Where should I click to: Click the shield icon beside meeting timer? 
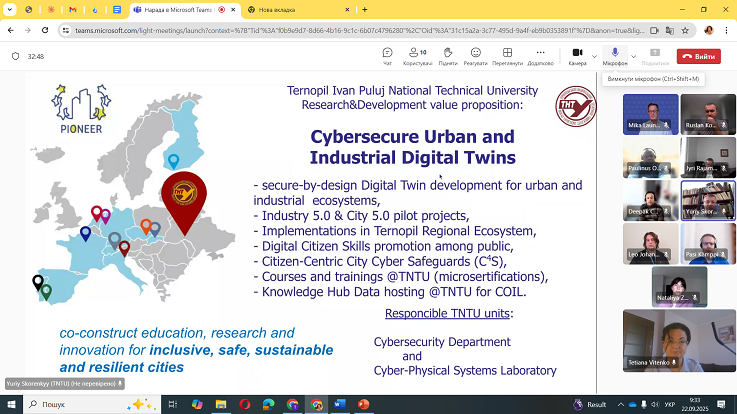15,57
